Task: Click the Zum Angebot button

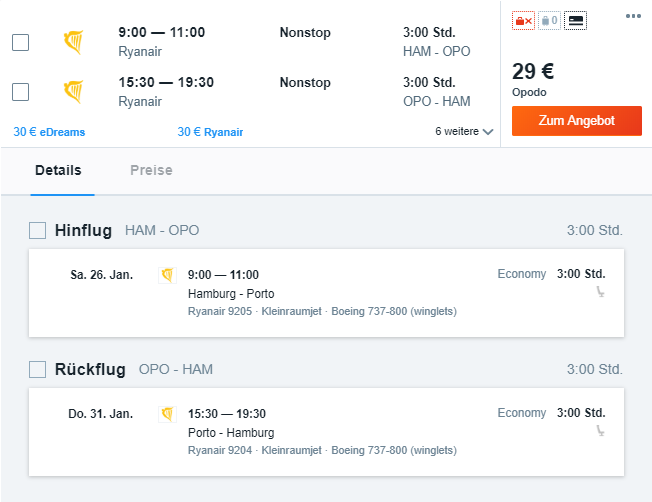Action: click(x=577, y=121)
